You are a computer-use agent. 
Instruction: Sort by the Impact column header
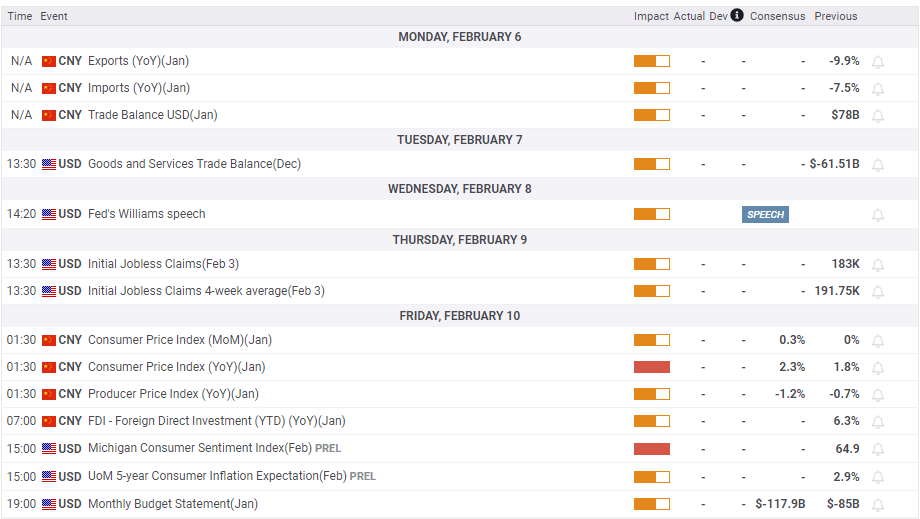coord(651,16)
